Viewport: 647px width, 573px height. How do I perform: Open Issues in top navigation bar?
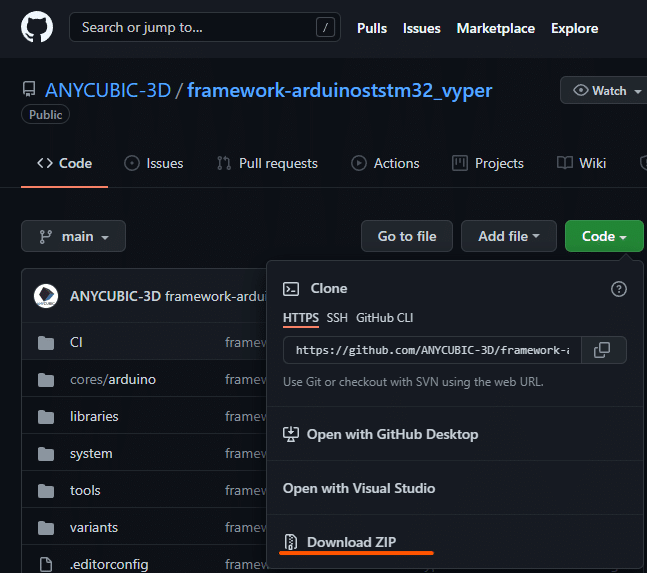click(x=421, y=28)
